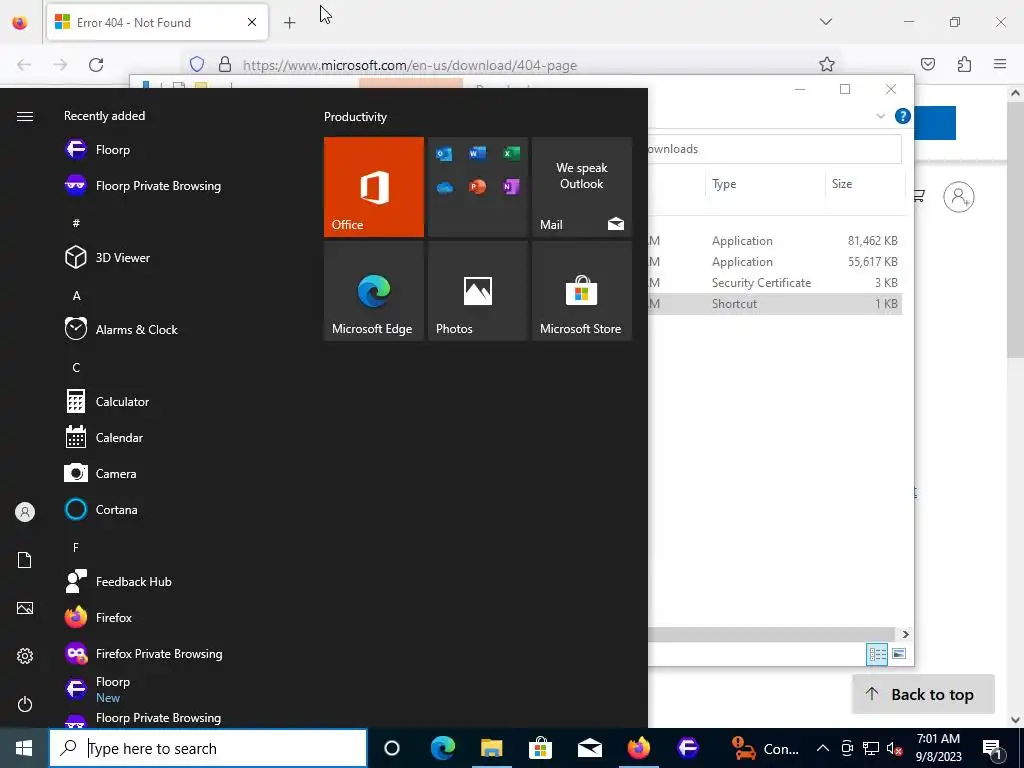1024x768 pixels.
Task: Jump to the # letter group header
Action: tap(76, 223)
